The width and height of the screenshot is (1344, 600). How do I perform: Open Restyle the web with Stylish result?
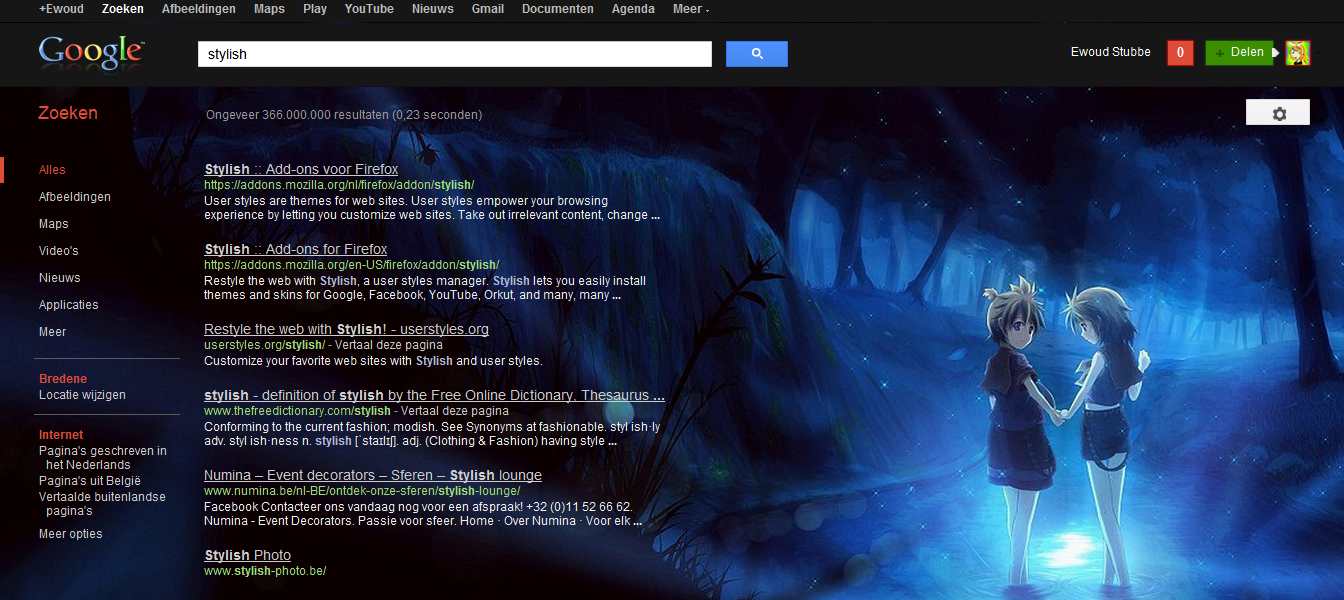click(x=346, y=329)
